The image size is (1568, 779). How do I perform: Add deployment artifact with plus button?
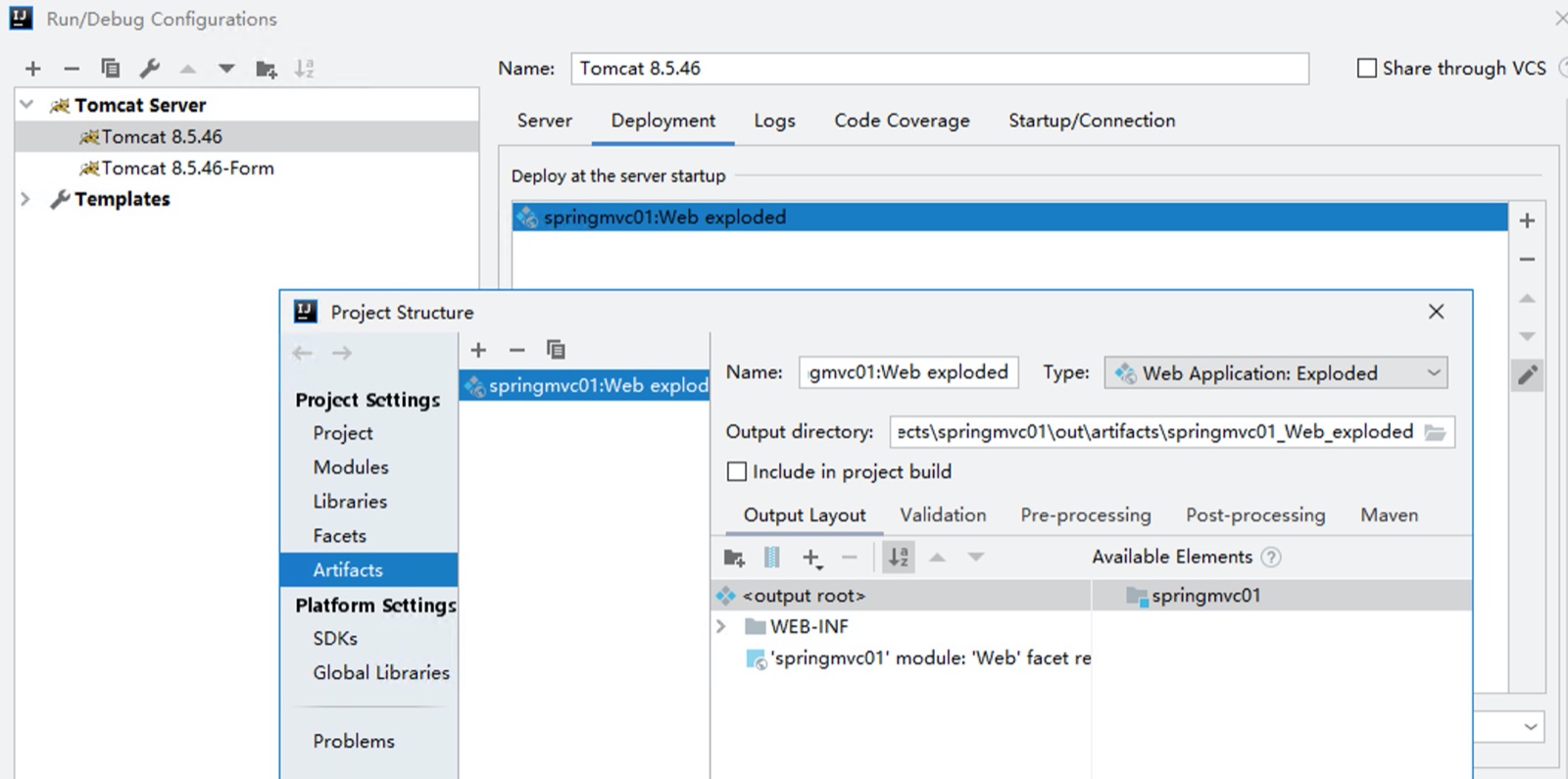tap(1527, 220)
